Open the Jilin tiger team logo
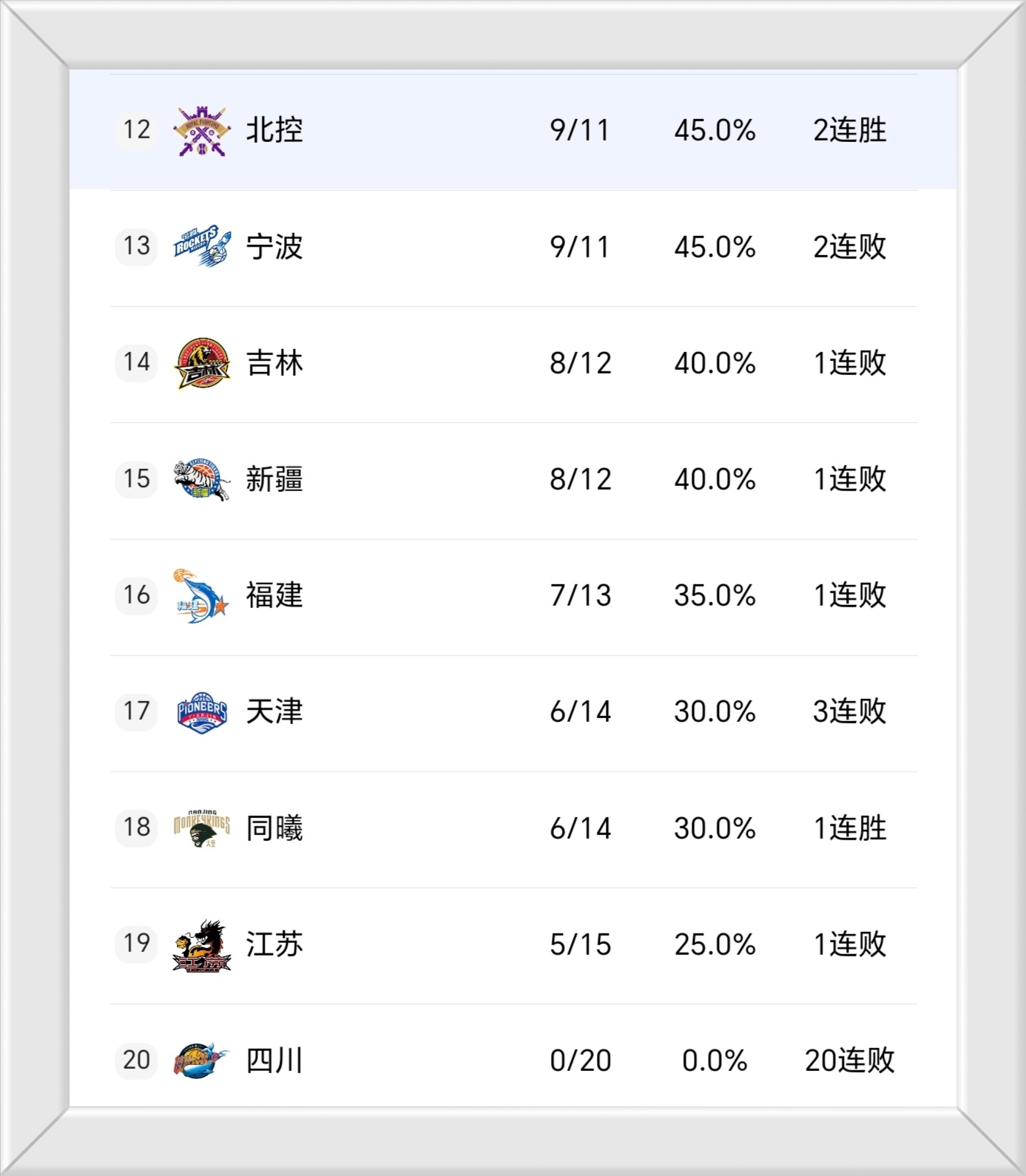1026x1176 pixels. click(202, 363)
